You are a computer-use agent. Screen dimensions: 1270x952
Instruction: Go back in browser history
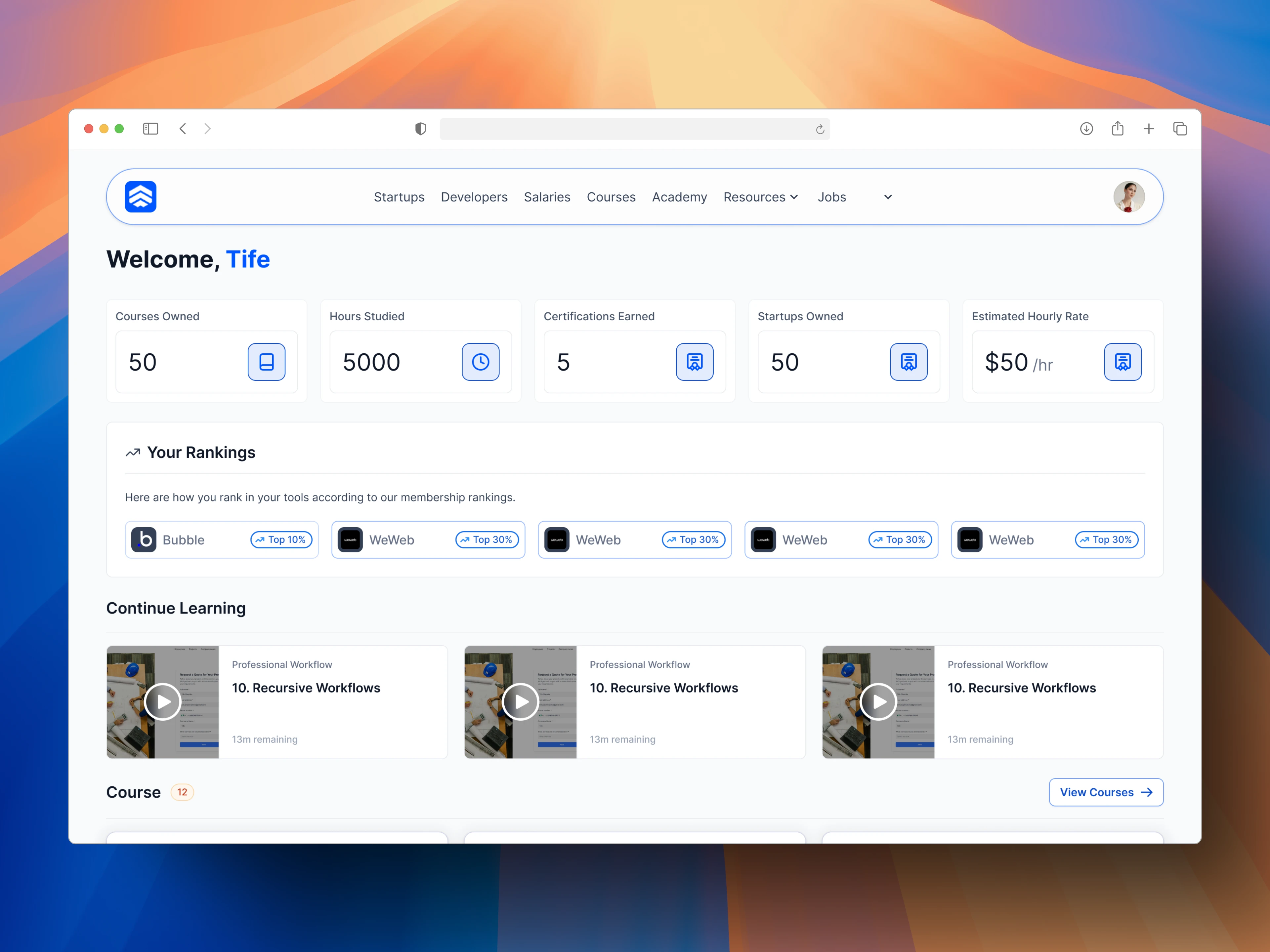[x=183, y=129]
